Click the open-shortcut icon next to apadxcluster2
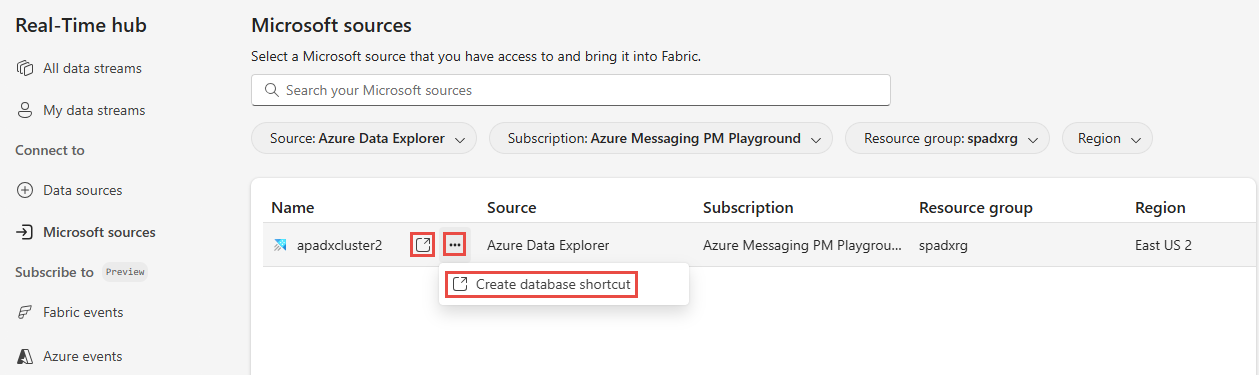This screenshot has height=375, width=1259. (x=423, y=244)
